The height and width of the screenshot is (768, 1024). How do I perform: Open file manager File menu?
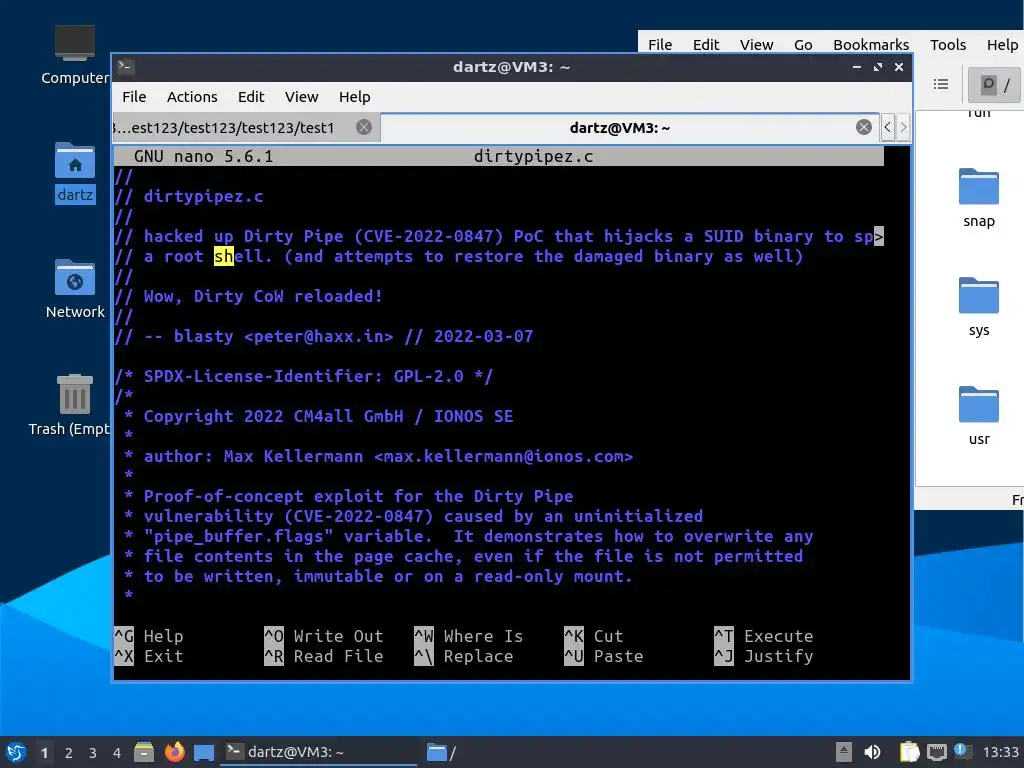click(660, 44)
